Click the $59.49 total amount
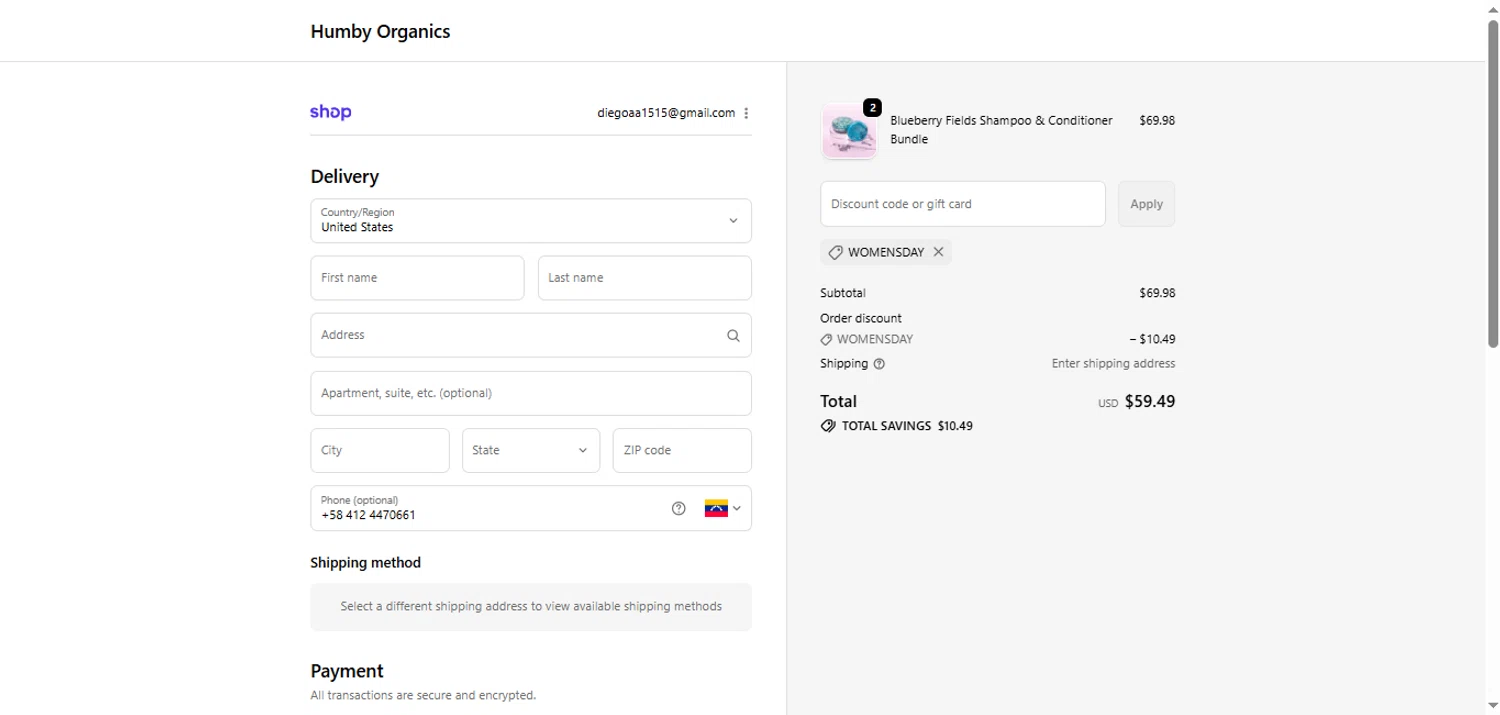This screenshot has width=1500, height=715. (x=1150, y=402)
